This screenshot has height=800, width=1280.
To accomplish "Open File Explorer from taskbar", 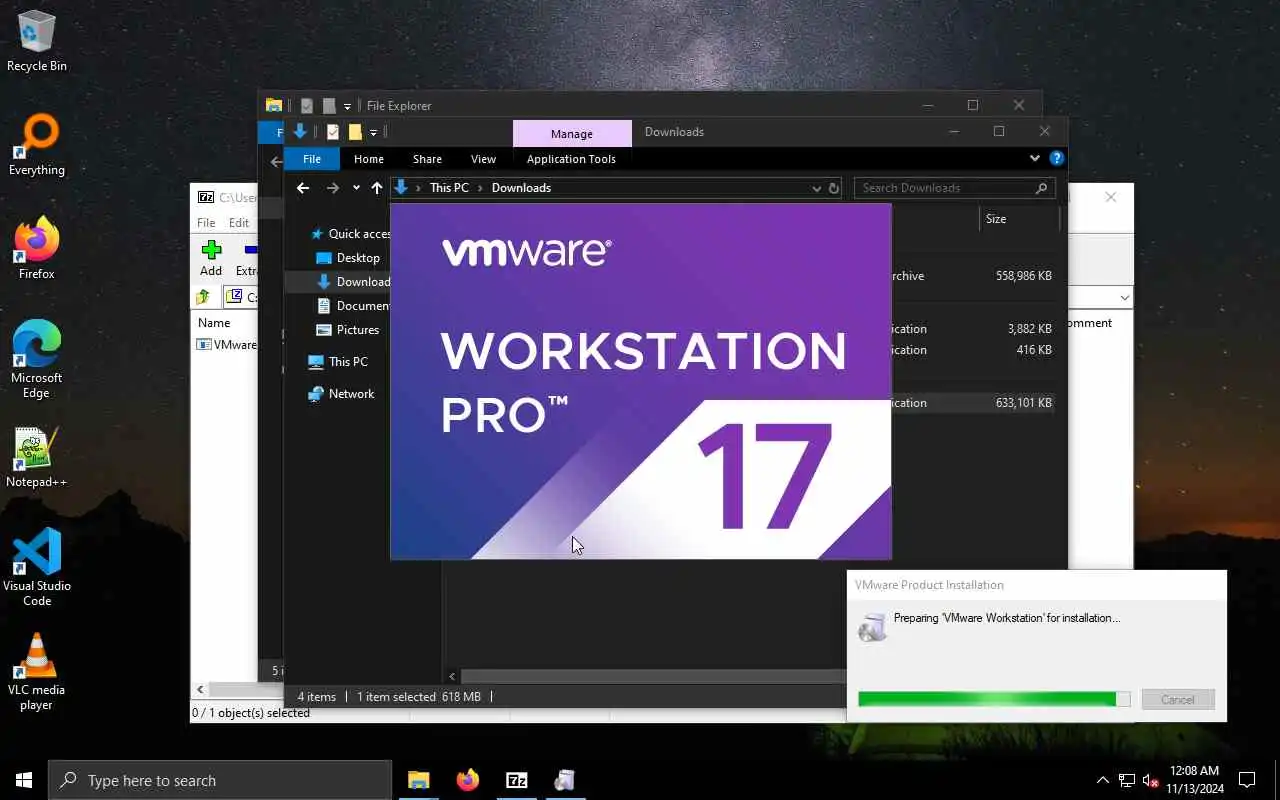I will point(419,780).
